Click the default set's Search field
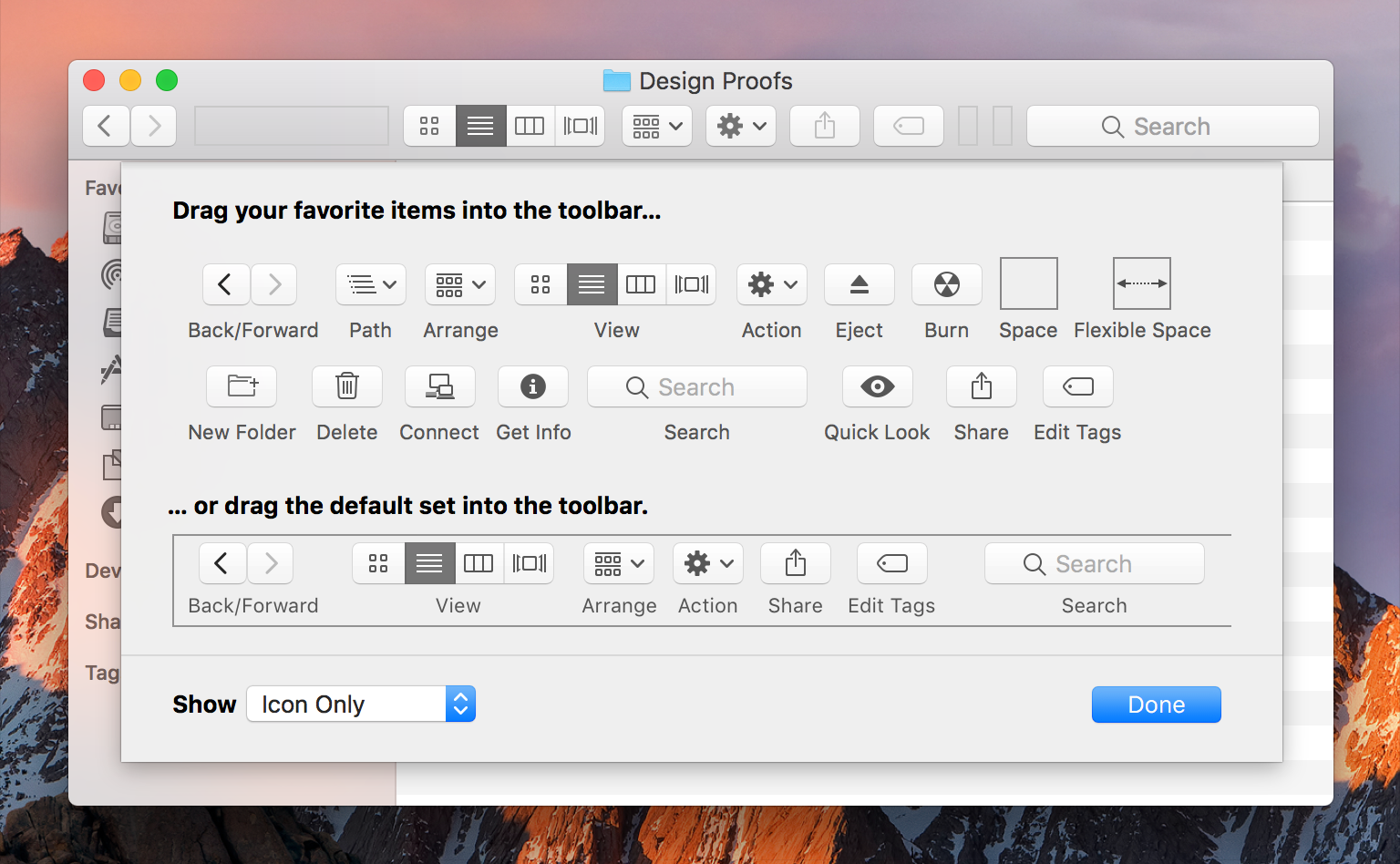The width and height of the screenshot is (1400, 864). coord(1095,563)
